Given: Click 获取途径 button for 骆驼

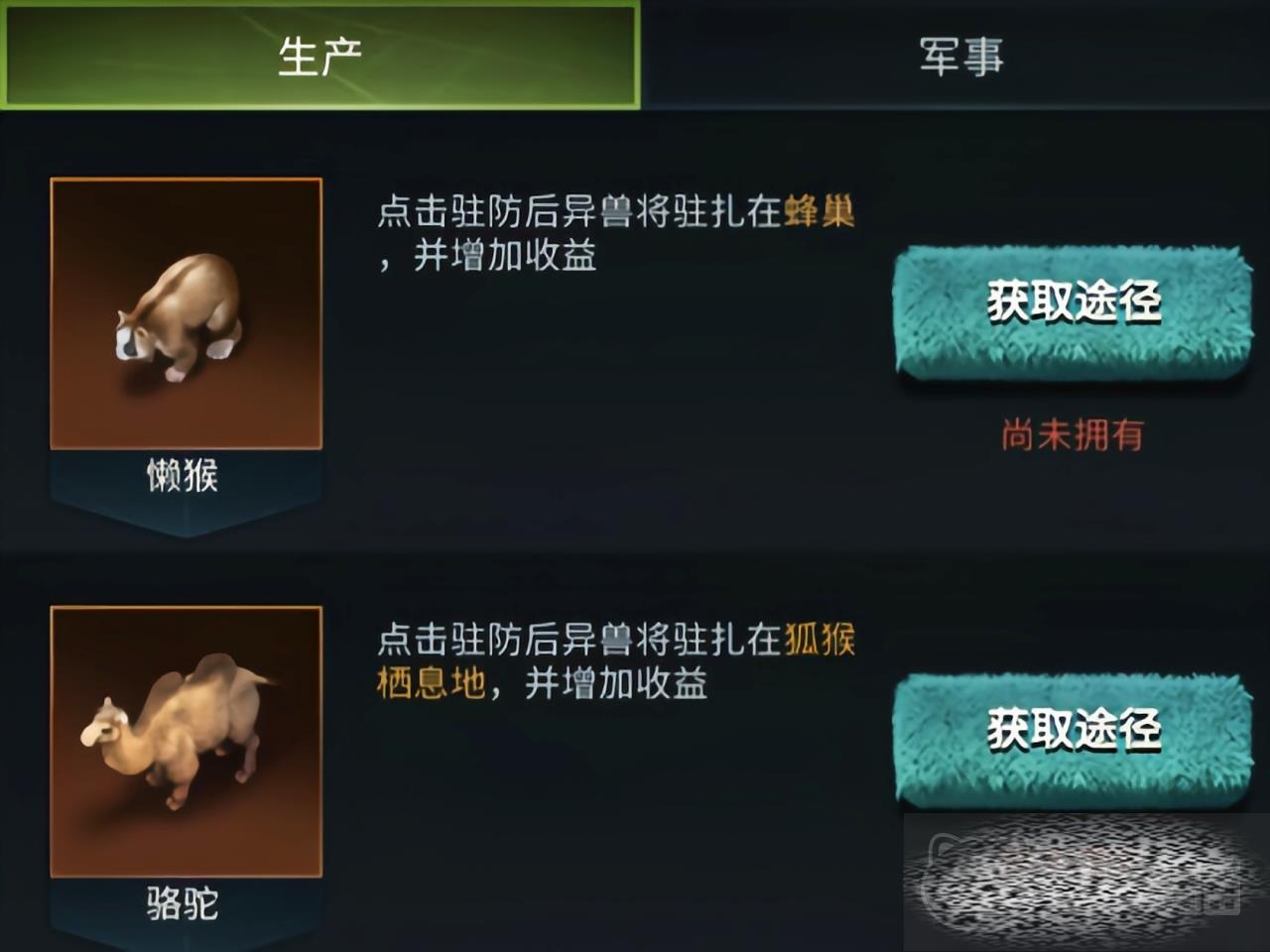Looking at the screenshot, I should pyautogui.click(x=1073, y=740).
